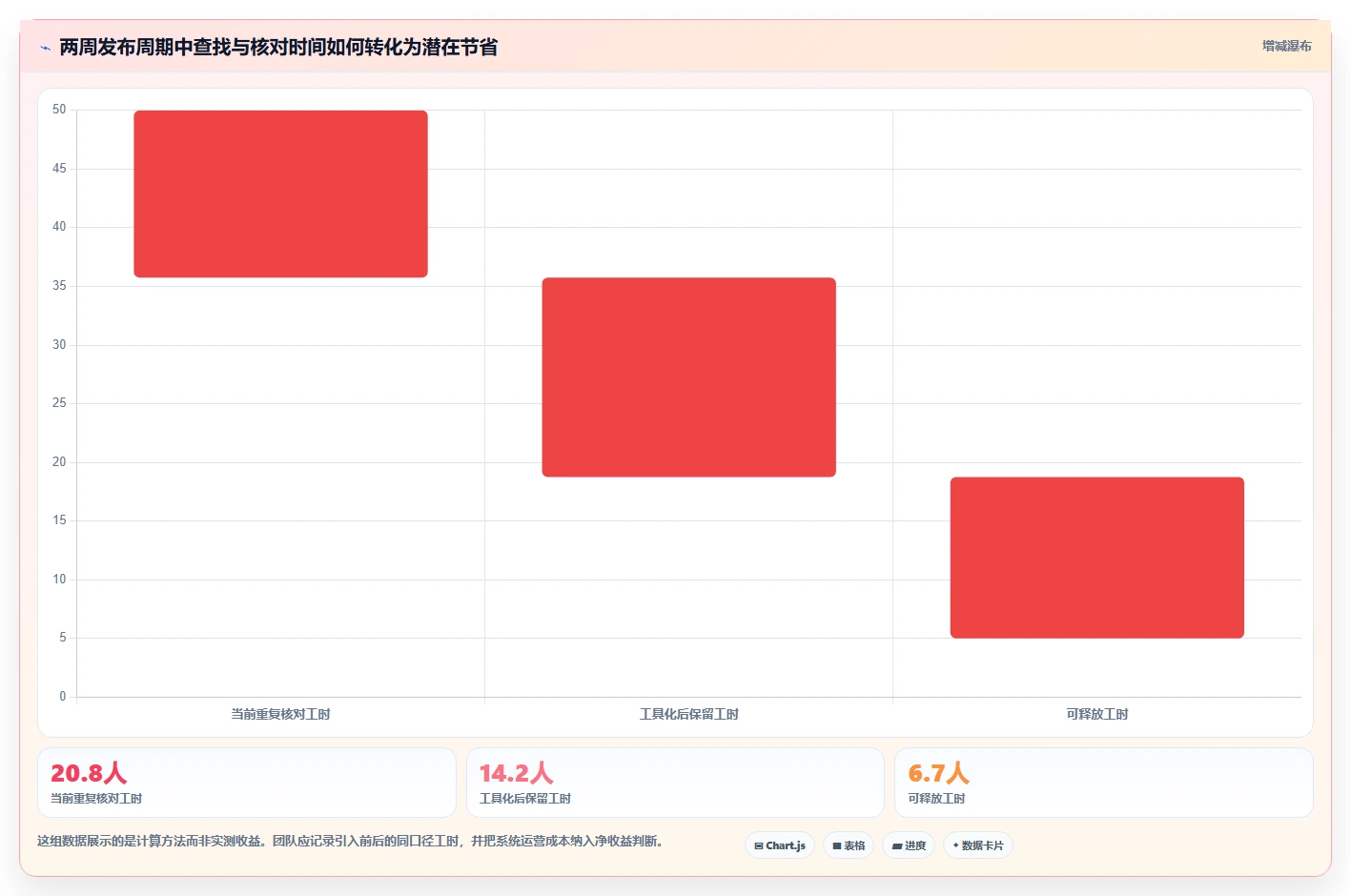1351x896 pixels.
Task: Select the 表格 tag
Action: click(x=849, y=845)
